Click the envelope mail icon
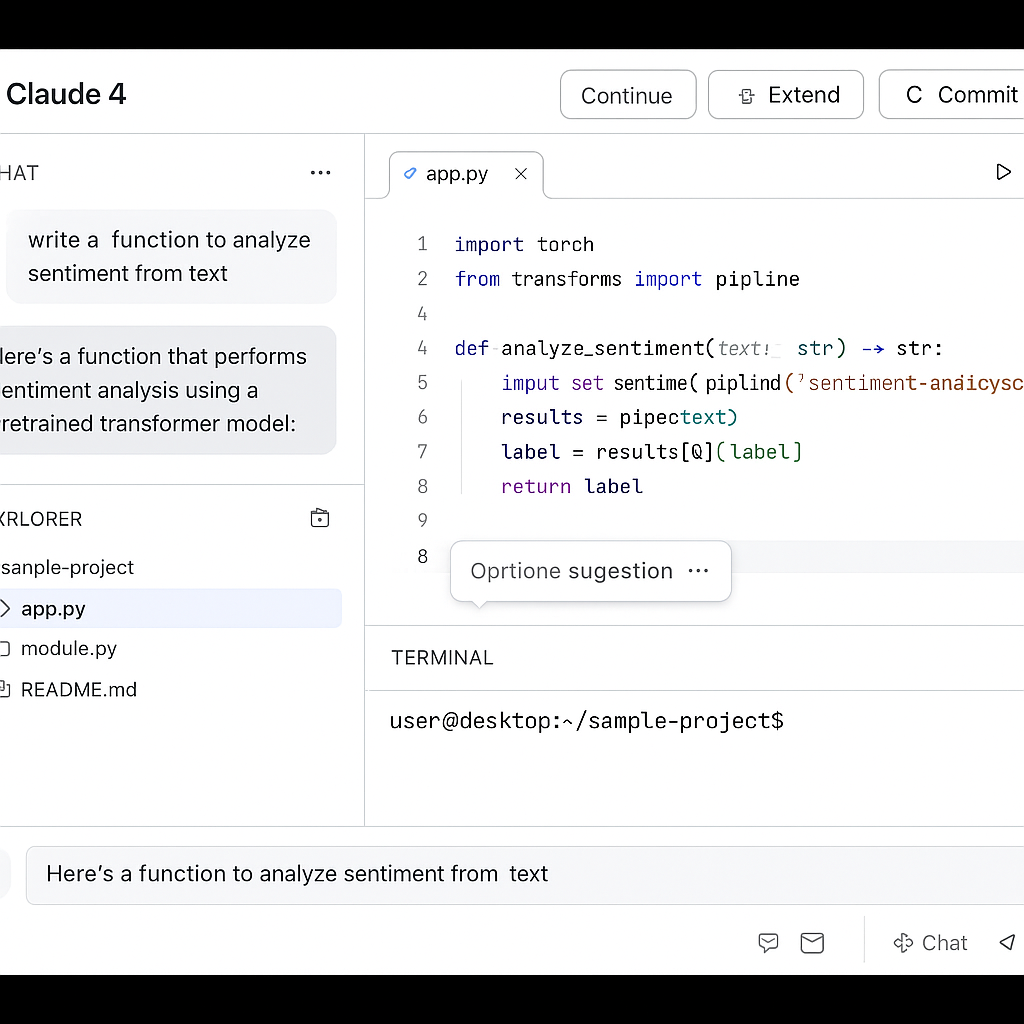 click(812, 942)
